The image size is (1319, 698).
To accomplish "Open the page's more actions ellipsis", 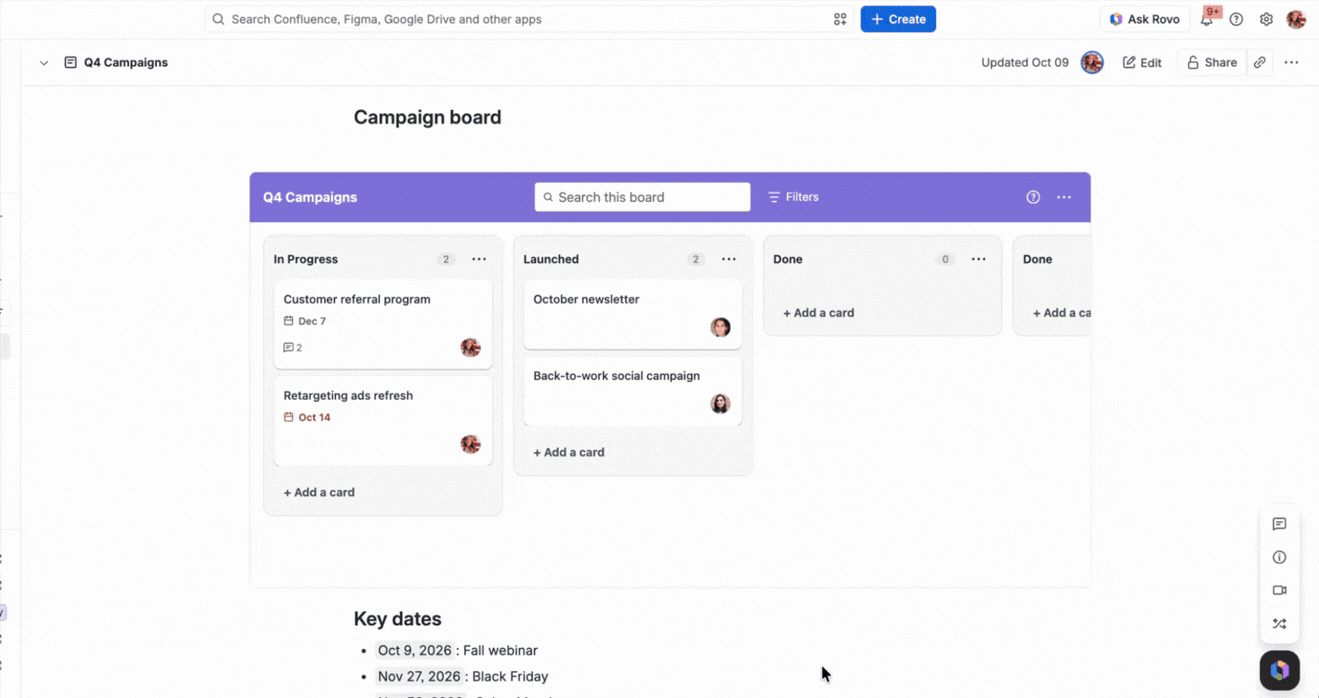I will point(1291,62).
